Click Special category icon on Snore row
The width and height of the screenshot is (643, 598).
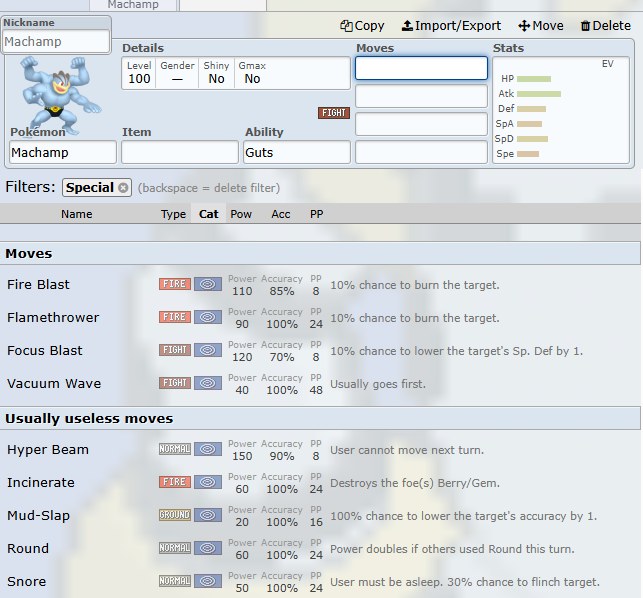208,581
